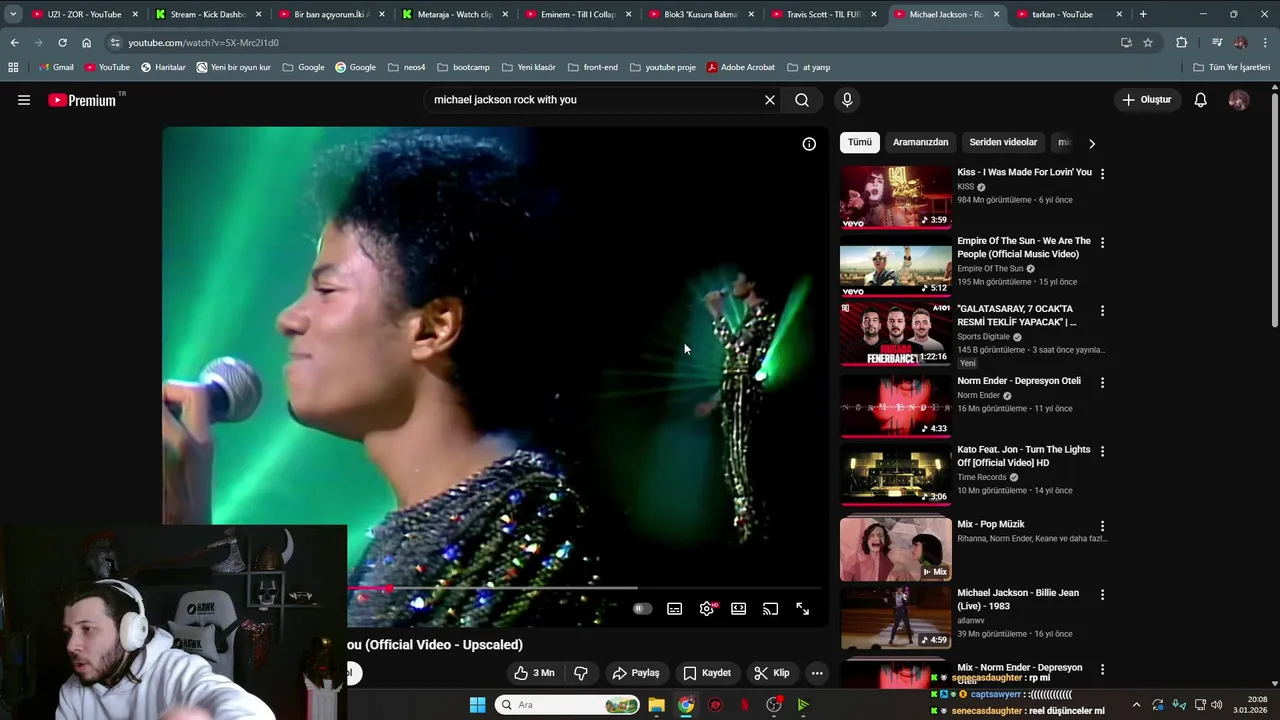Open options for Kiss video suggestion
Image resolution: width=1280 pixels, height=720 pixels.
(x=1102, y=174)
